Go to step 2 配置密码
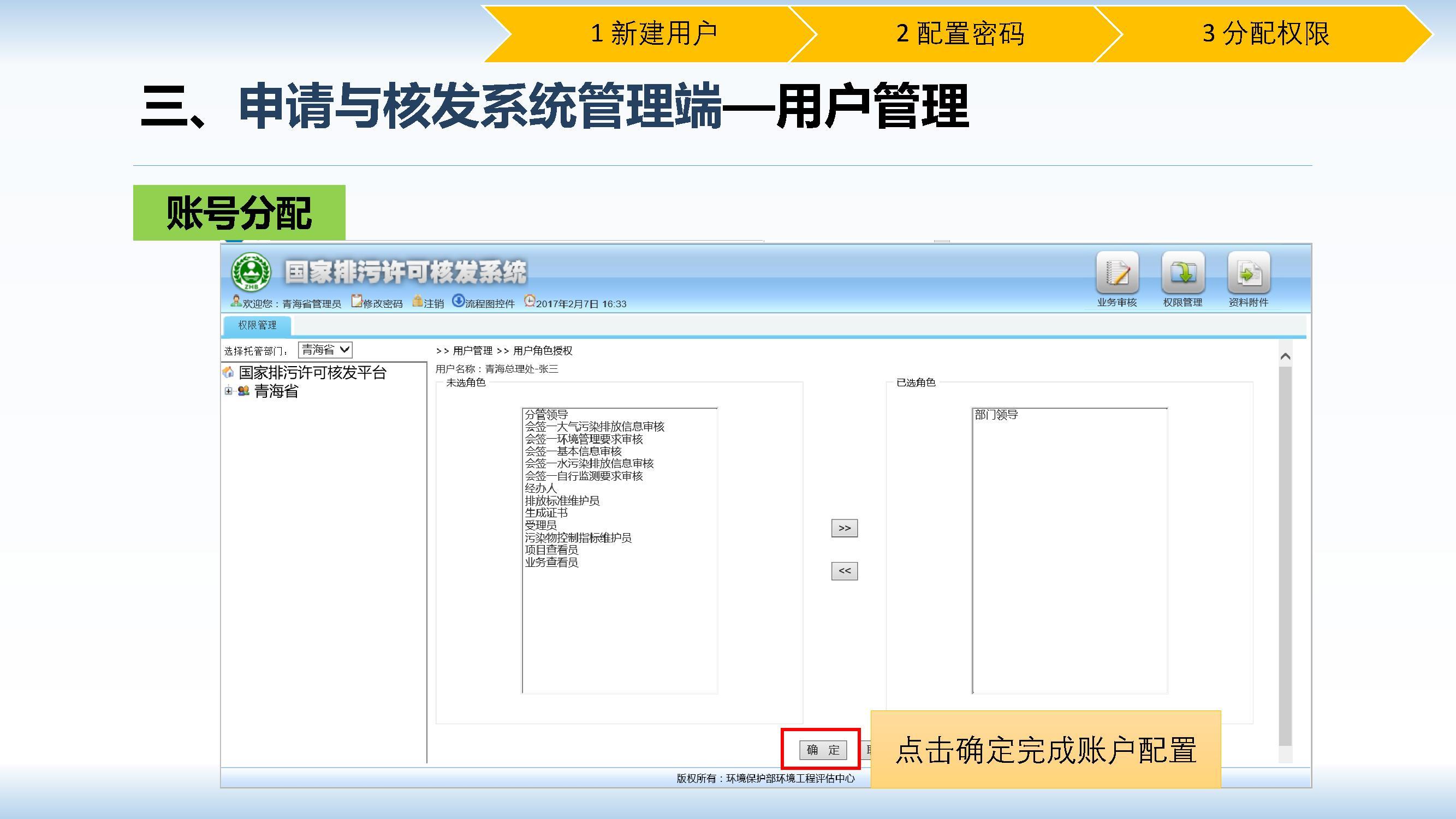 click(960, 34)
